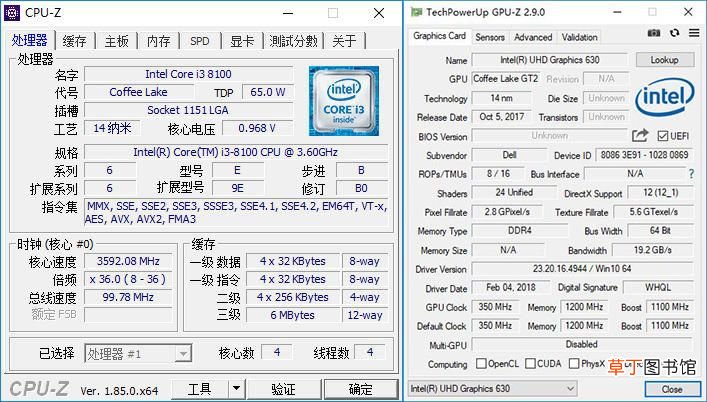Open the SPD tab
707x402 pixels.
[200, 41]
